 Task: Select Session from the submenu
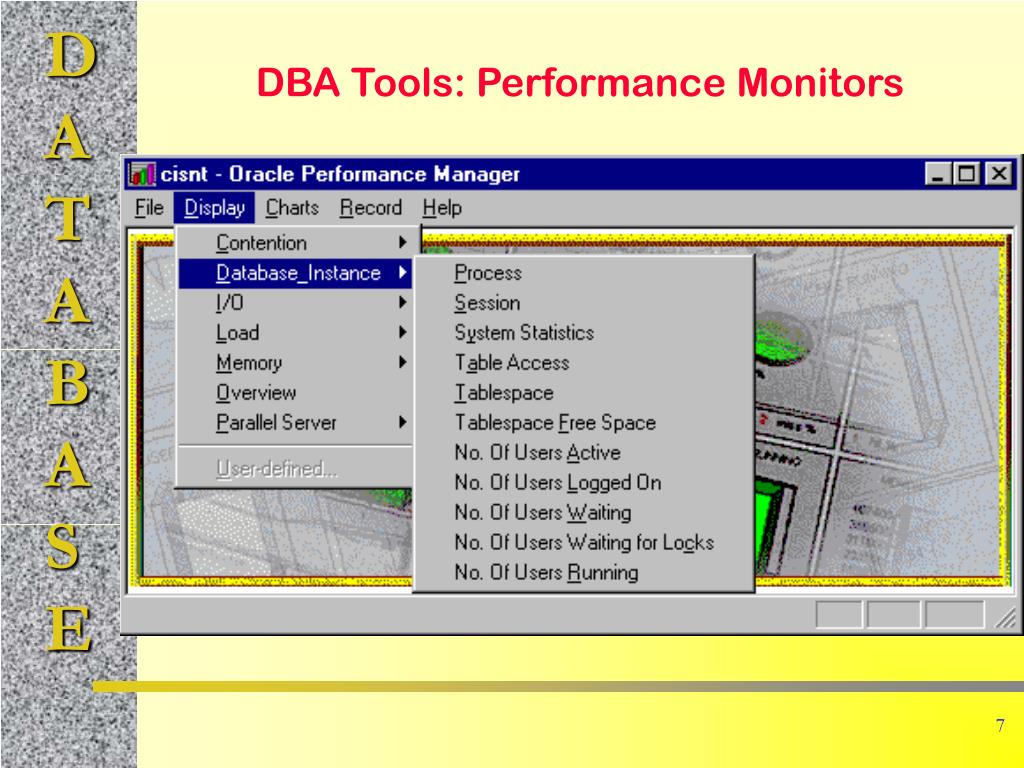(x=584, y=303)
